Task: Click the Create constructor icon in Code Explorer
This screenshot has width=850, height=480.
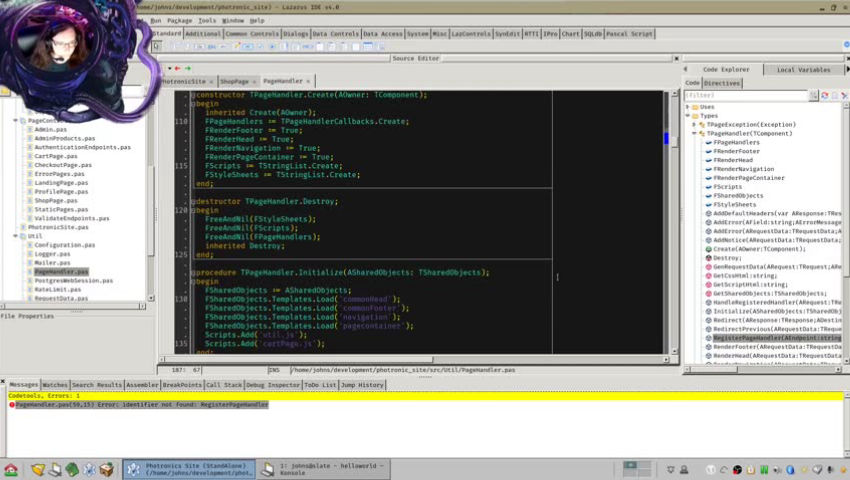Action: [x=709, y=249]
